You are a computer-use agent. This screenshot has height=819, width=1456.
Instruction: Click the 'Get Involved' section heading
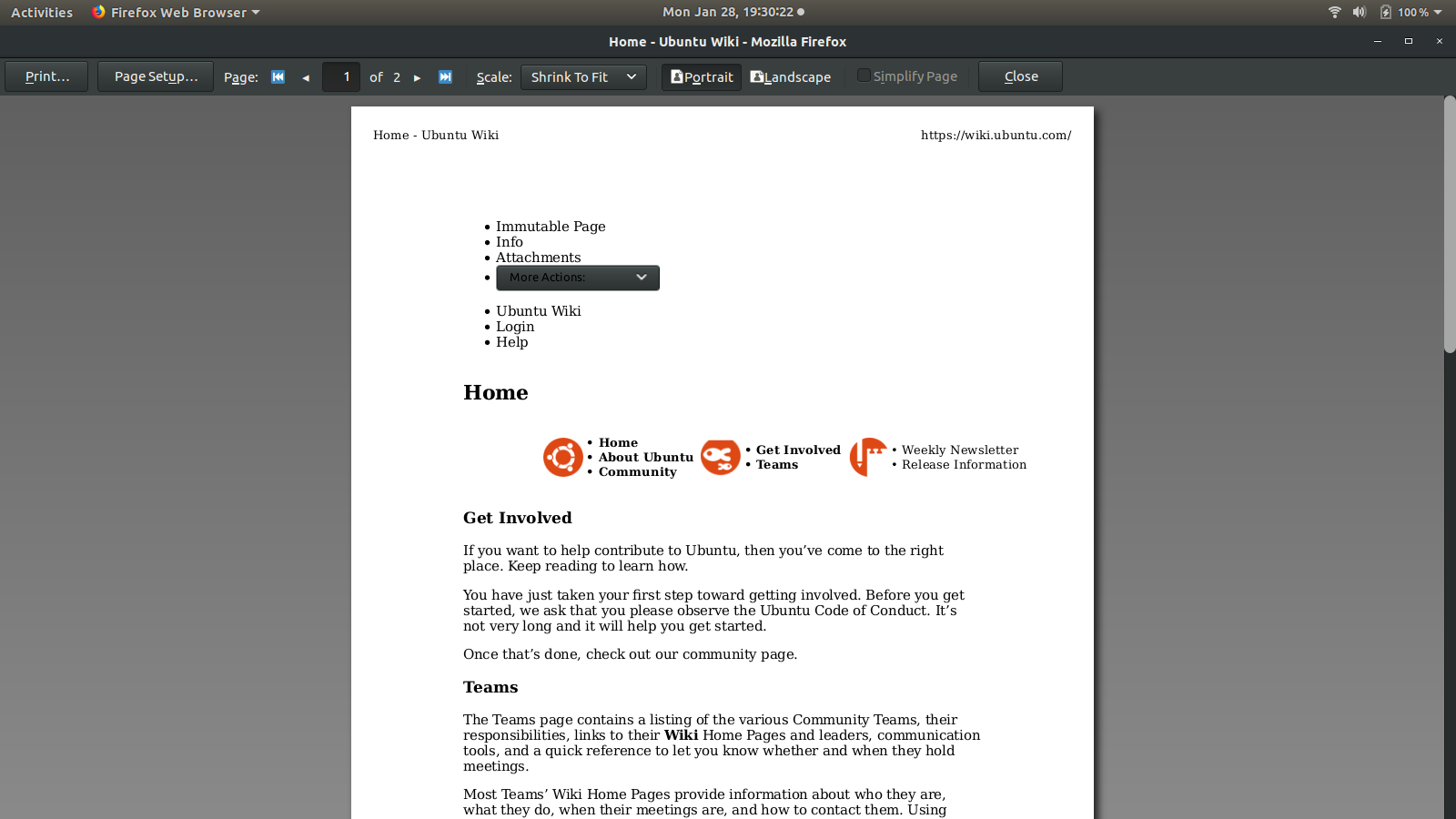tap(518, 518)
